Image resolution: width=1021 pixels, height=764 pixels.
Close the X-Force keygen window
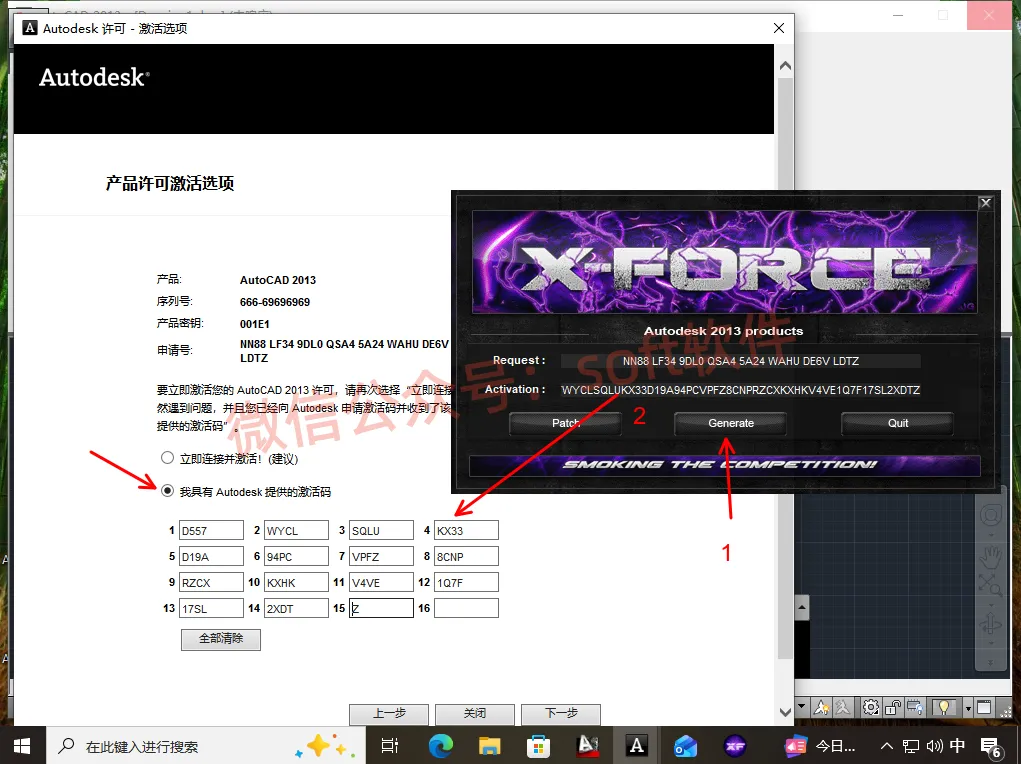(x=986, y=203)
